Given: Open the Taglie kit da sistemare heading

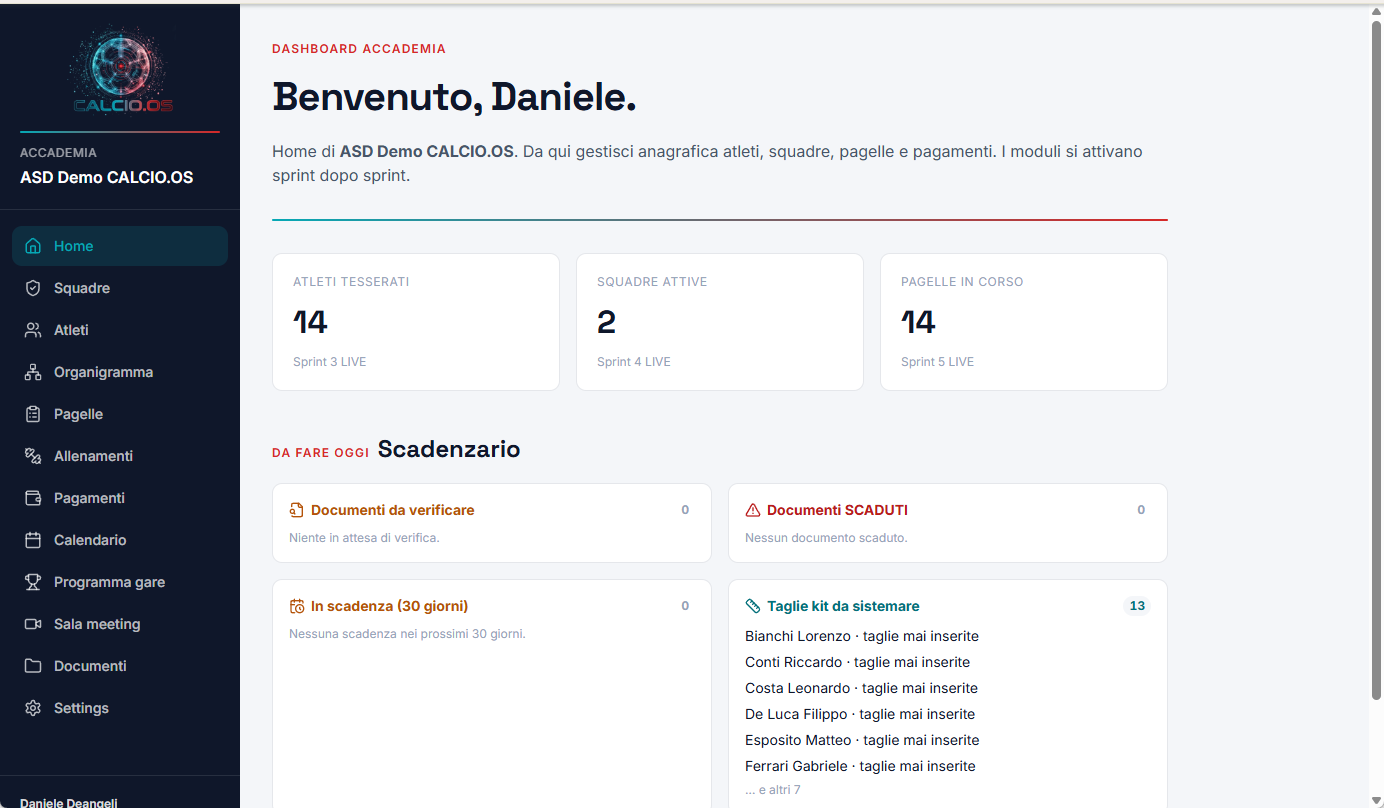Looking at the screenshot, I should click(x=843, y=606).
